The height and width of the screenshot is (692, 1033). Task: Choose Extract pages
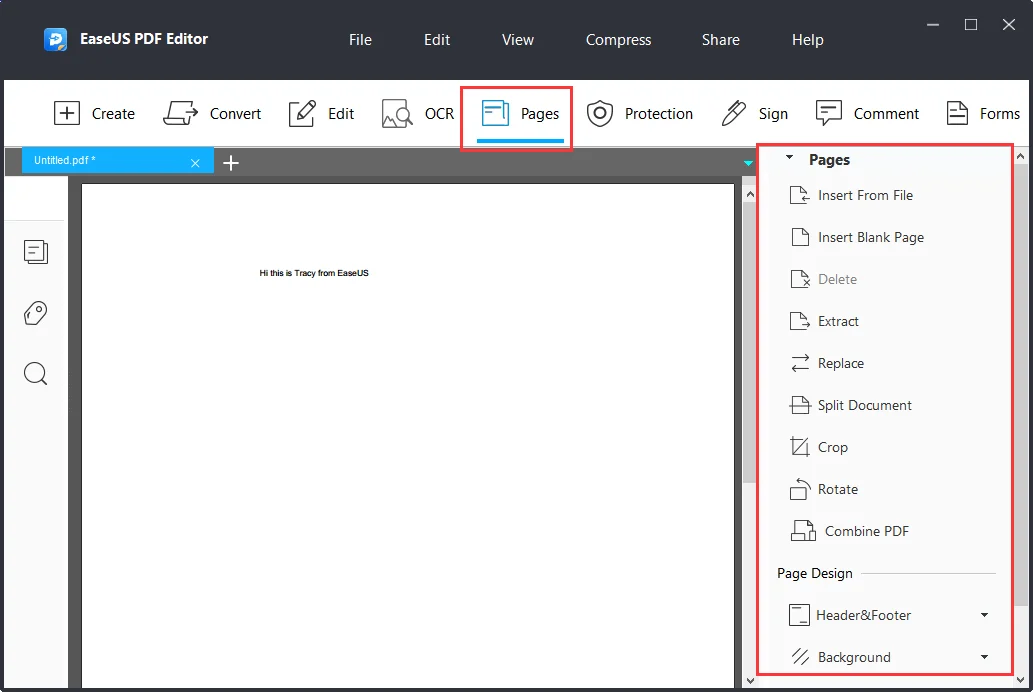tap(824, 321)
